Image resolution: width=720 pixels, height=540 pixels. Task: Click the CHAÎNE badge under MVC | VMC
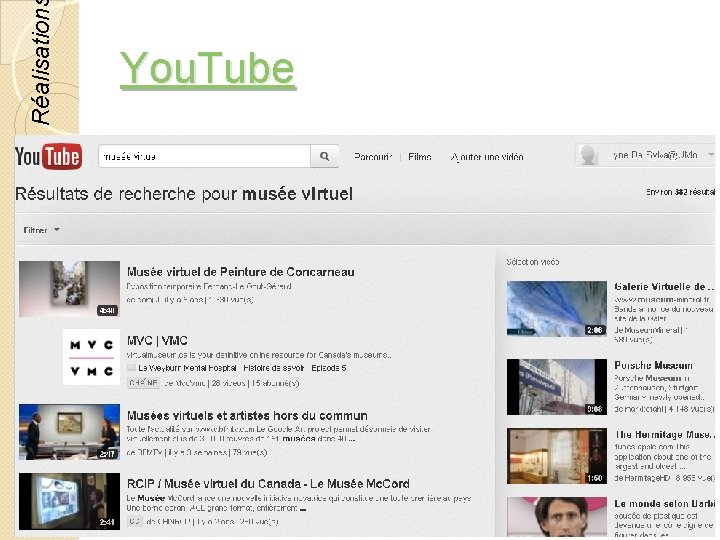point(144,383)
